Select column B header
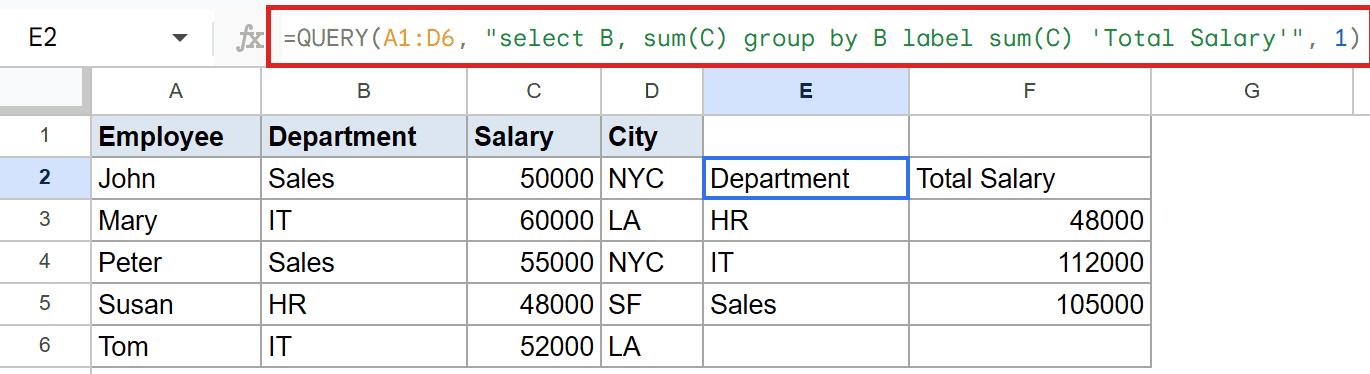 (x=364, y=91)
